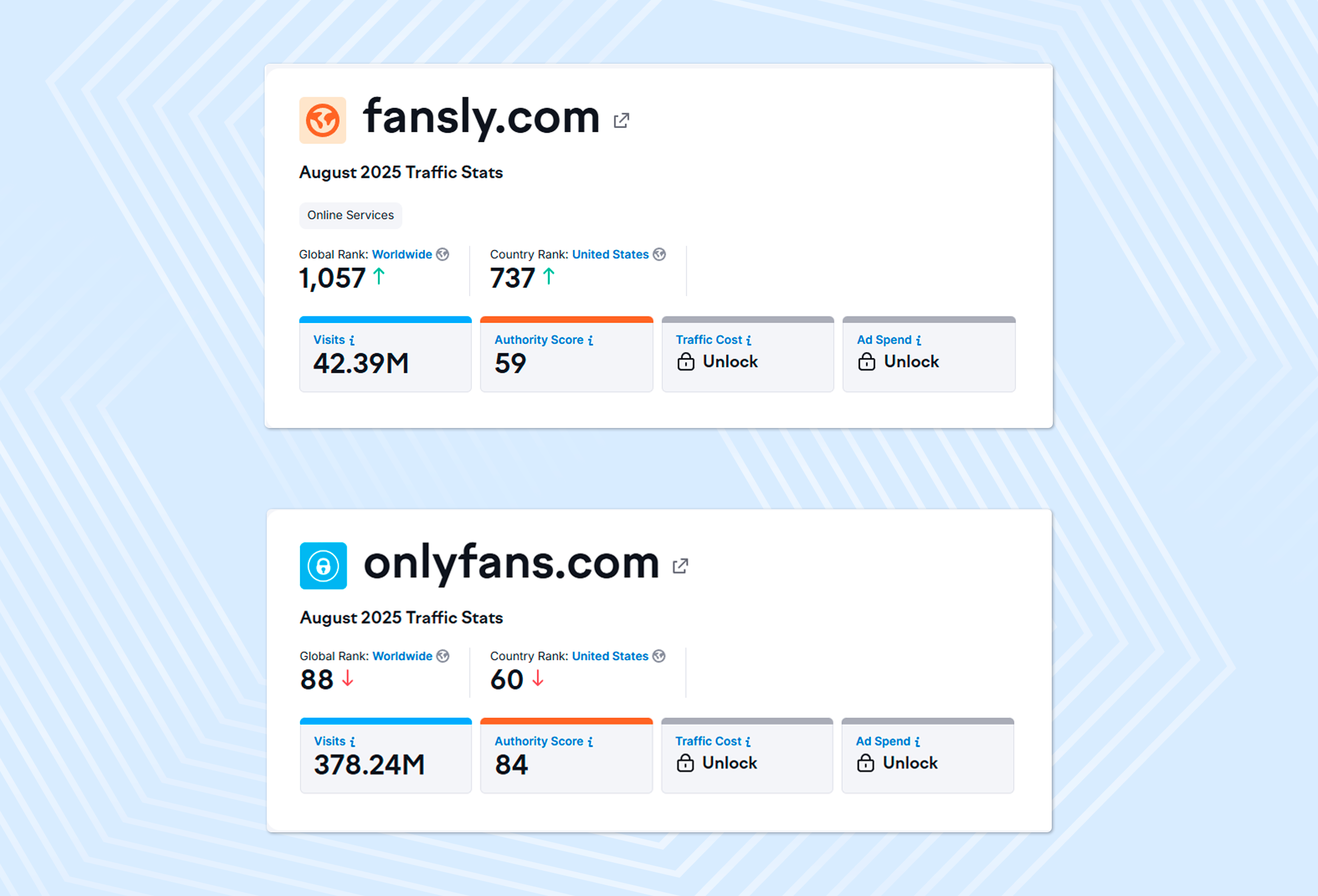The image size is (1318, 896).
Task: Click info icon beside onlyfans Ad Spend
Action: 918,742
